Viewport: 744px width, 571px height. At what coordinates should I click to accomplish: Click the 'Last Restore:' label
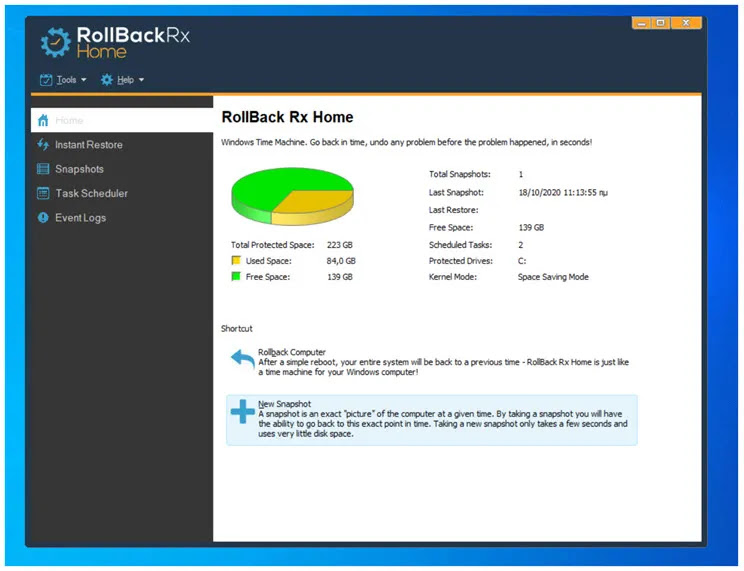(x=454, y=210)
